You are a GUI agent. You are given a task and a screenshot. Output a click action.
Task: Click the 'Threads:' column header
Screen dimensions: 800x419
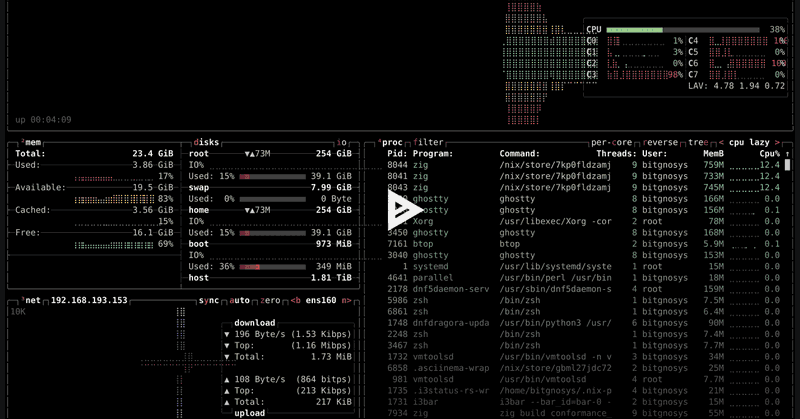pos(616,154)
